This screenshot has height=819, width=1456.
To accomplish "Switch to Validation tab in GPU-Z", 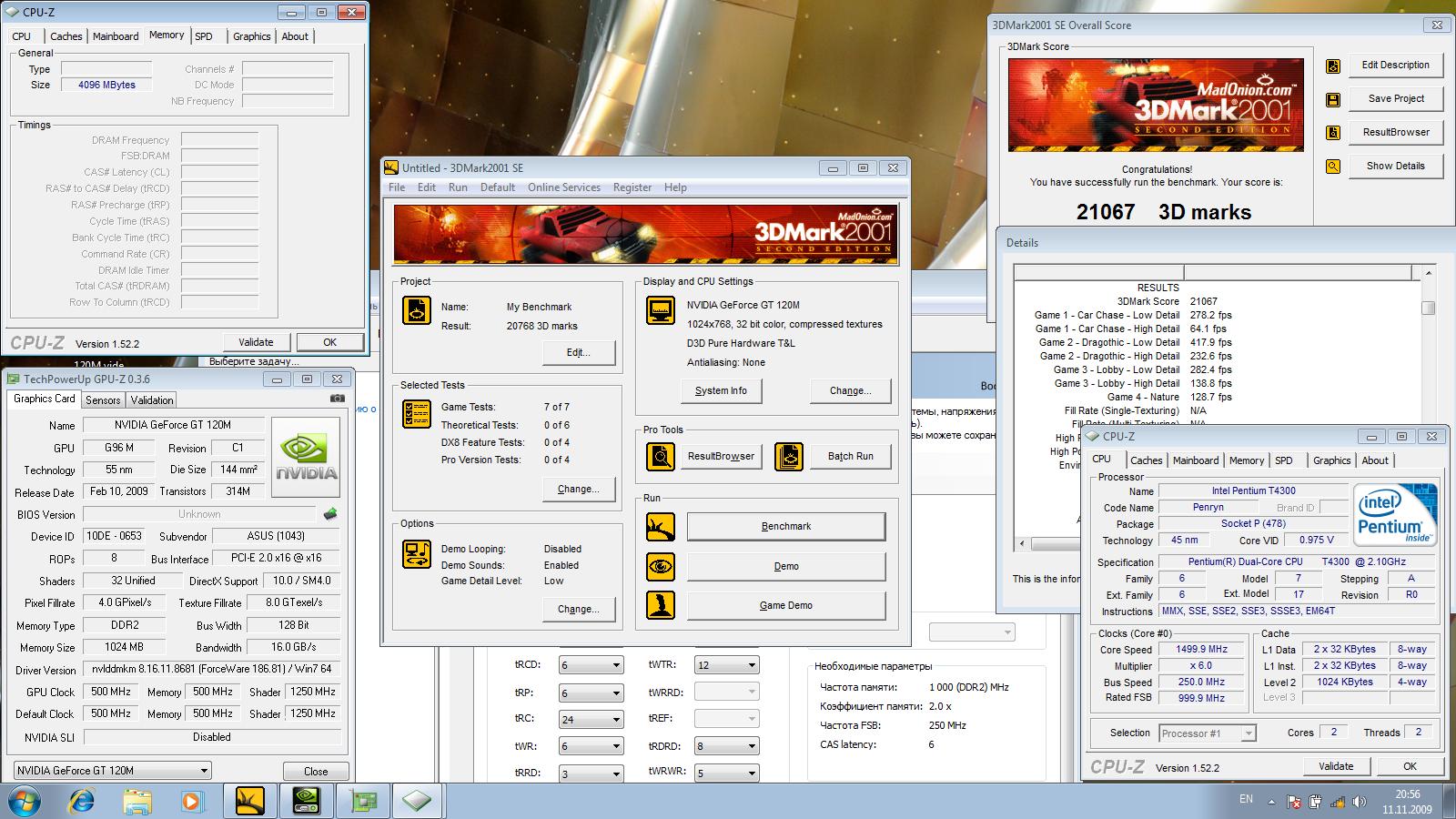I will click(152, 400).
